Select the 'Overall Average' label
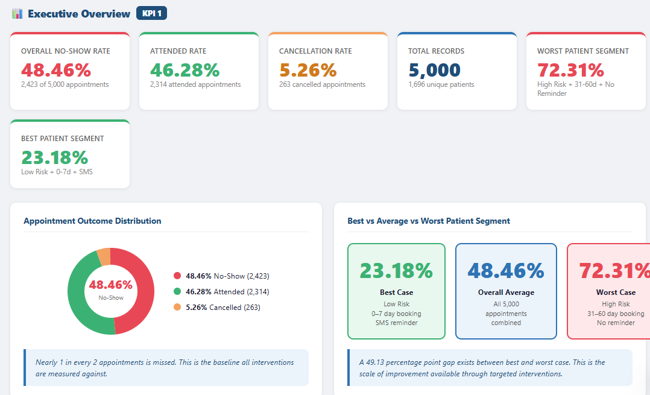Viewport: 650px width, 395px height. (506, 292)
